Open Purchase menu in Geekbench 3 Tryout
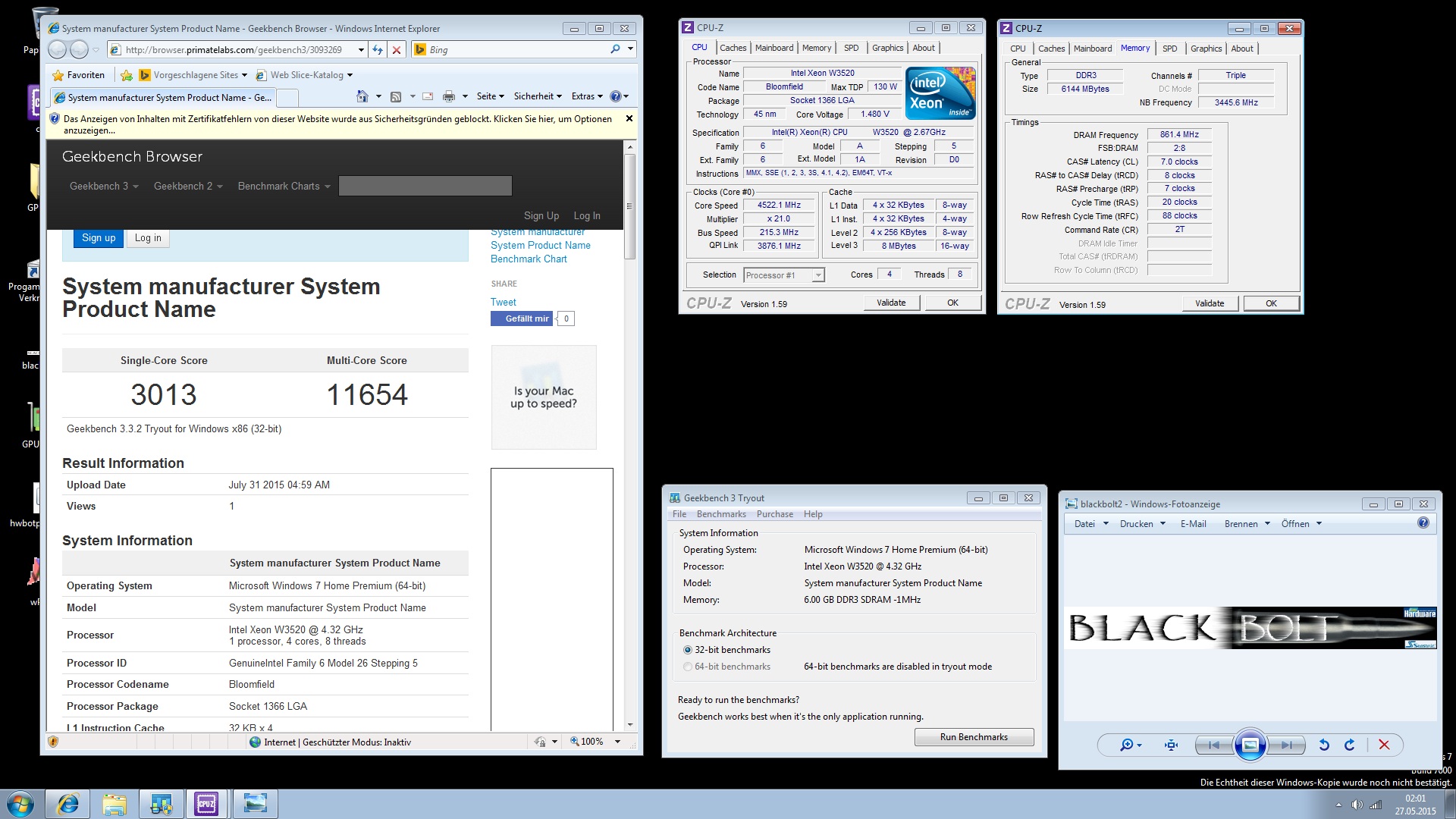The image size is (1456, 819). click(775, 514)
